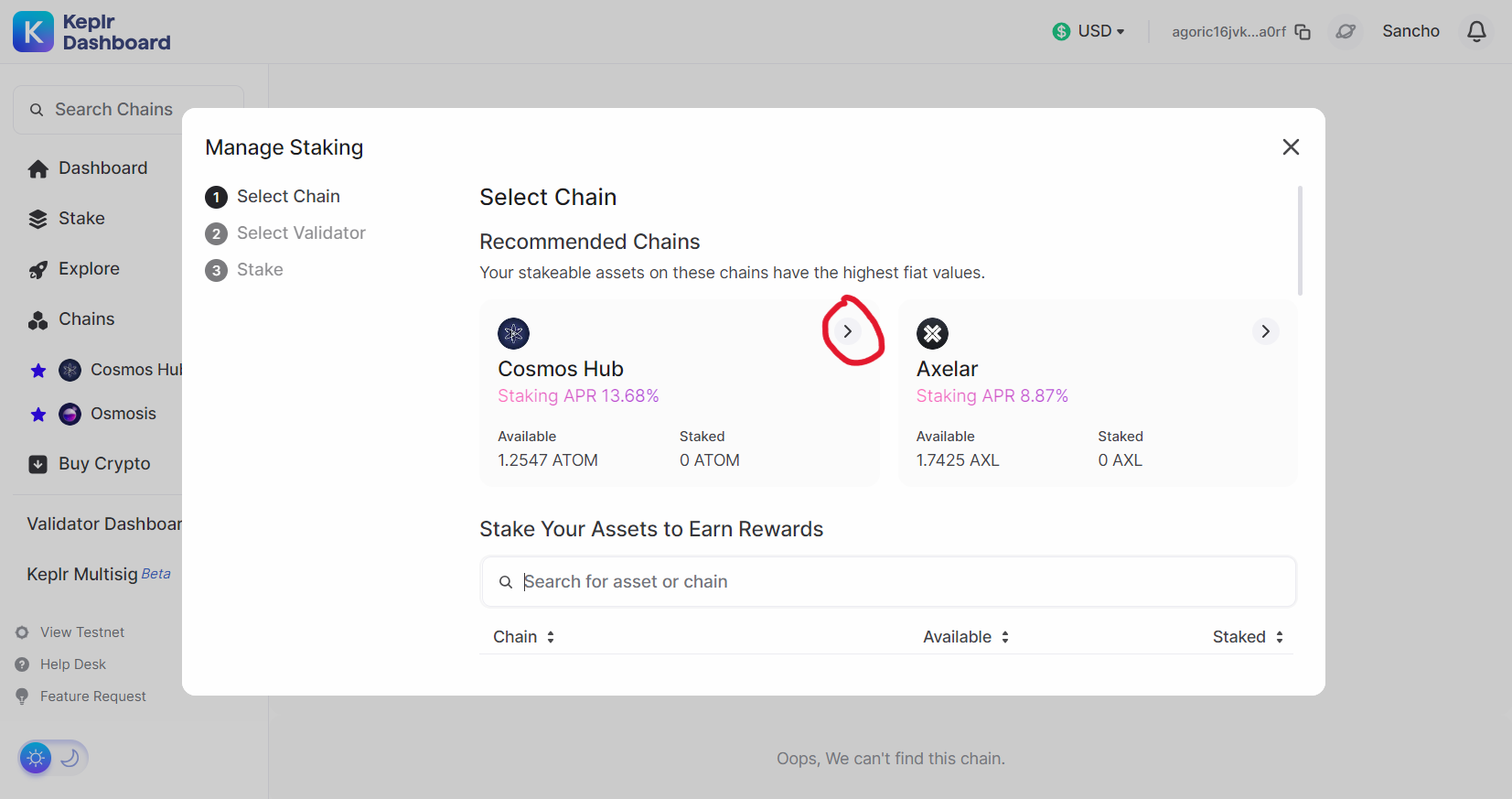Unfavorite Osmosis star in sidebar

click(x=38, y=415)
